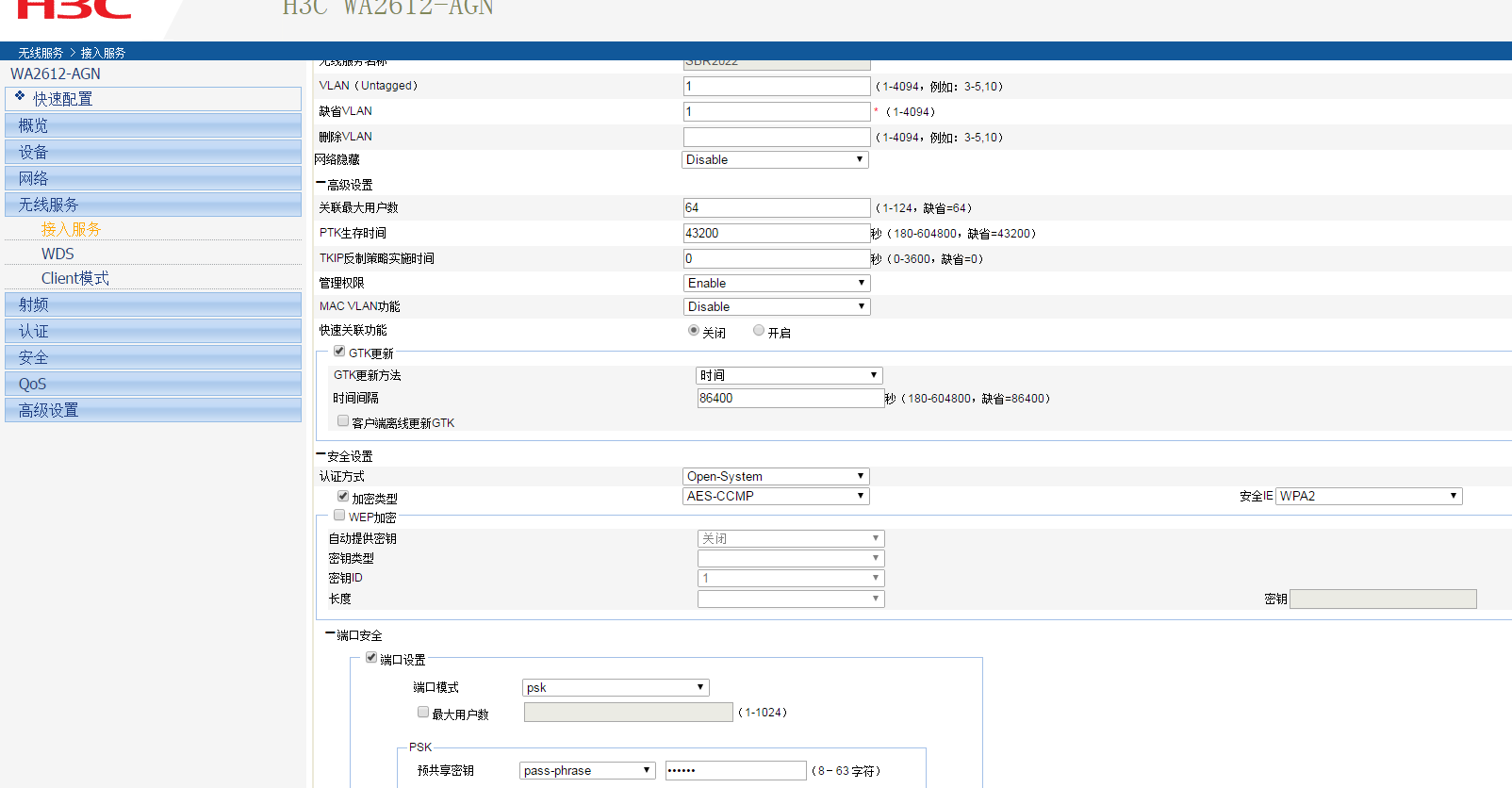Open the 安全IE WPA2 dropdown
The height and width of the screenshot is (788, 1512).
[1369, 496]
